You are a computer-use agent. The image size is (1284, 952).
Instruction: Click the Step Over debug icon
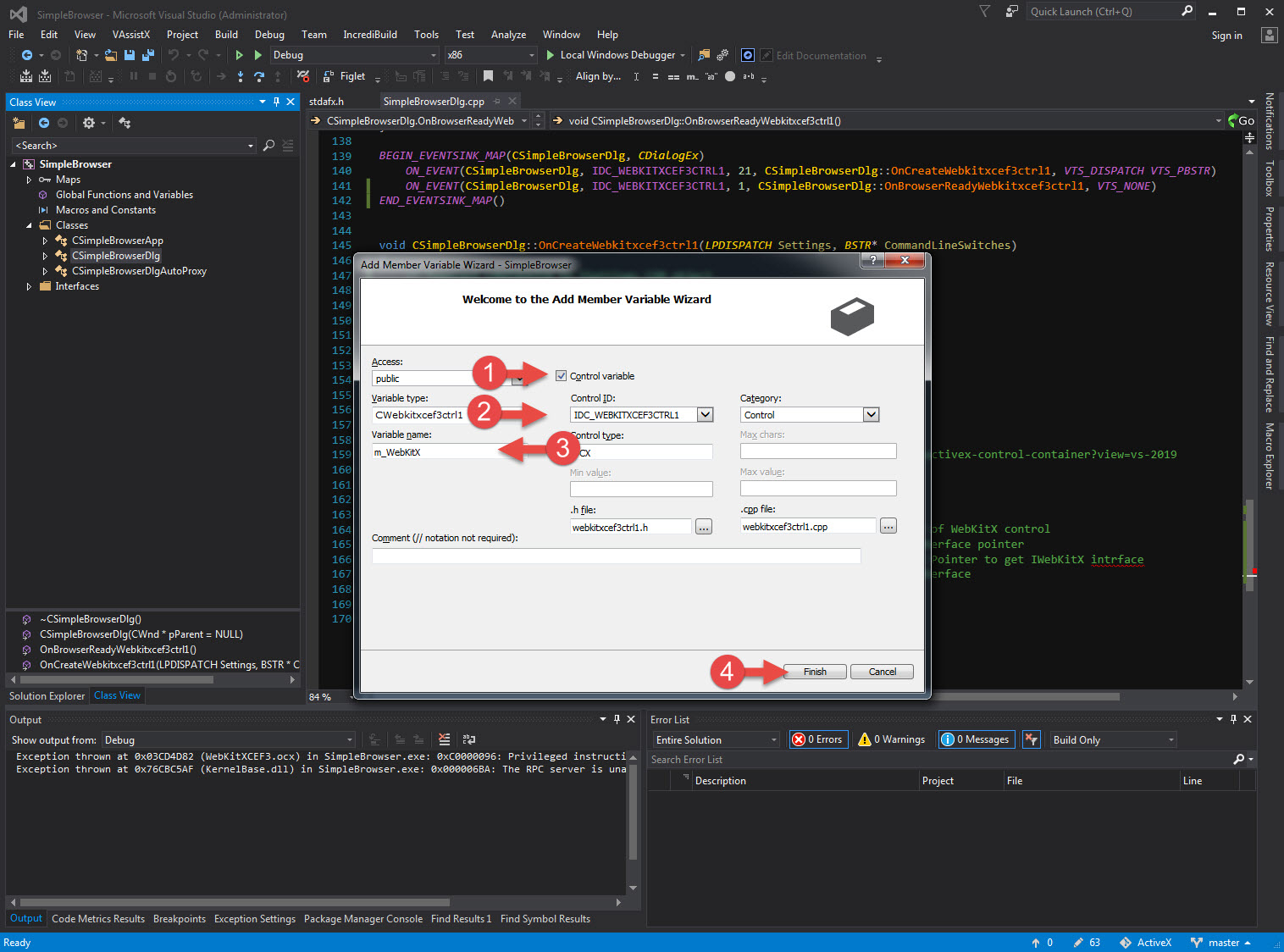point(259,76)
